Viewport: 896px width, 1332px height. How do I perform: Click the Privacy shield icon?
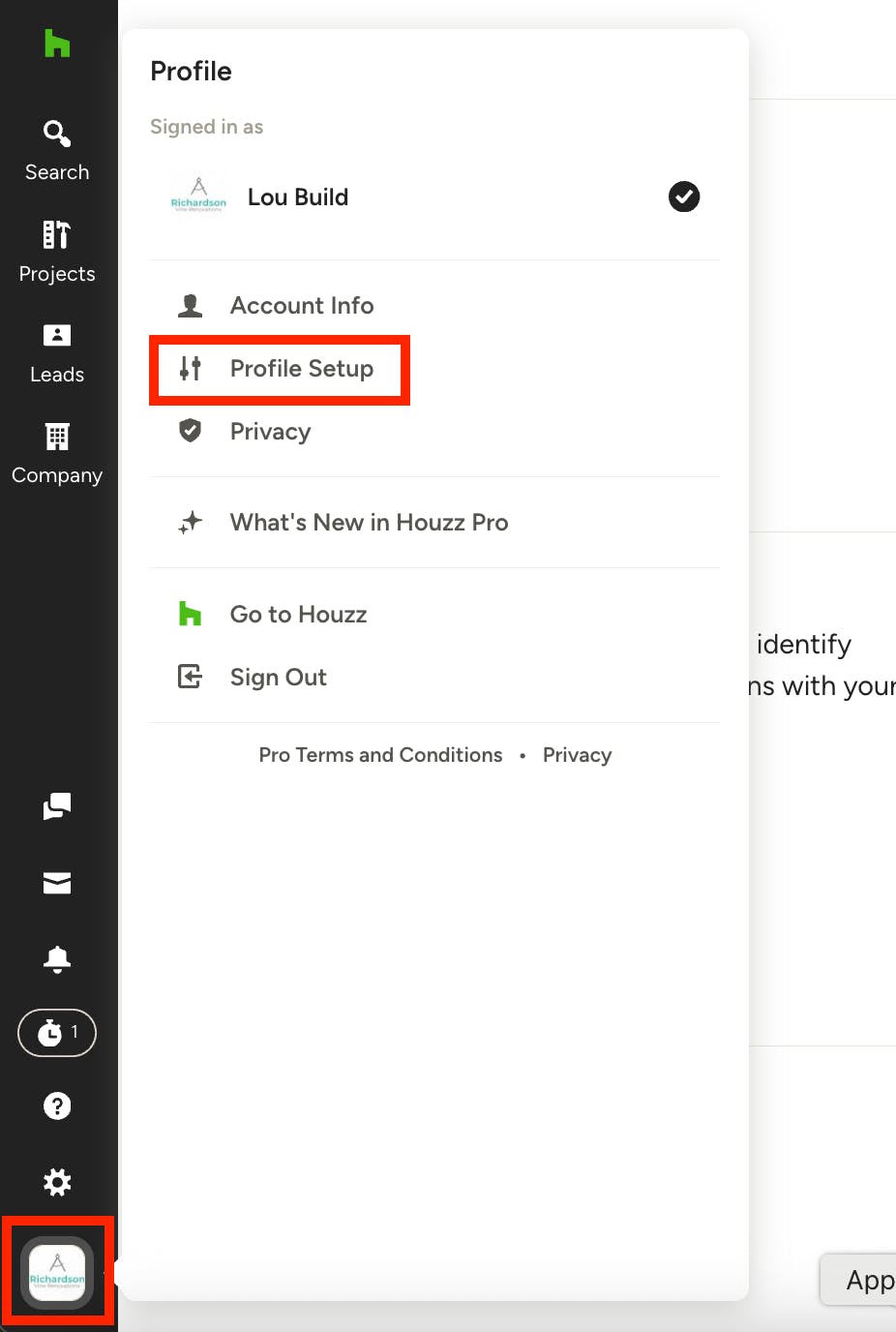click(191, 430)
